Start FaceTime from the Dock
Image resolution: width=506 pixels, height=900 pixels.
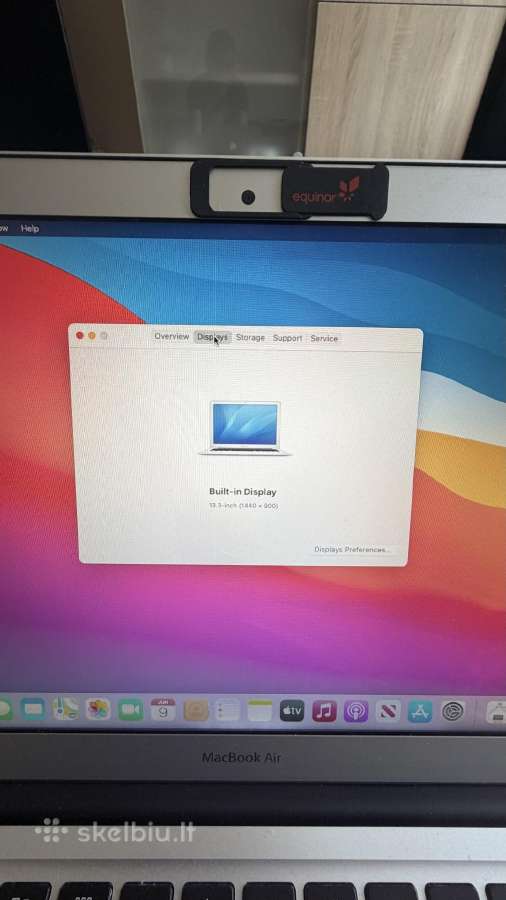click(x=130, y=710)
